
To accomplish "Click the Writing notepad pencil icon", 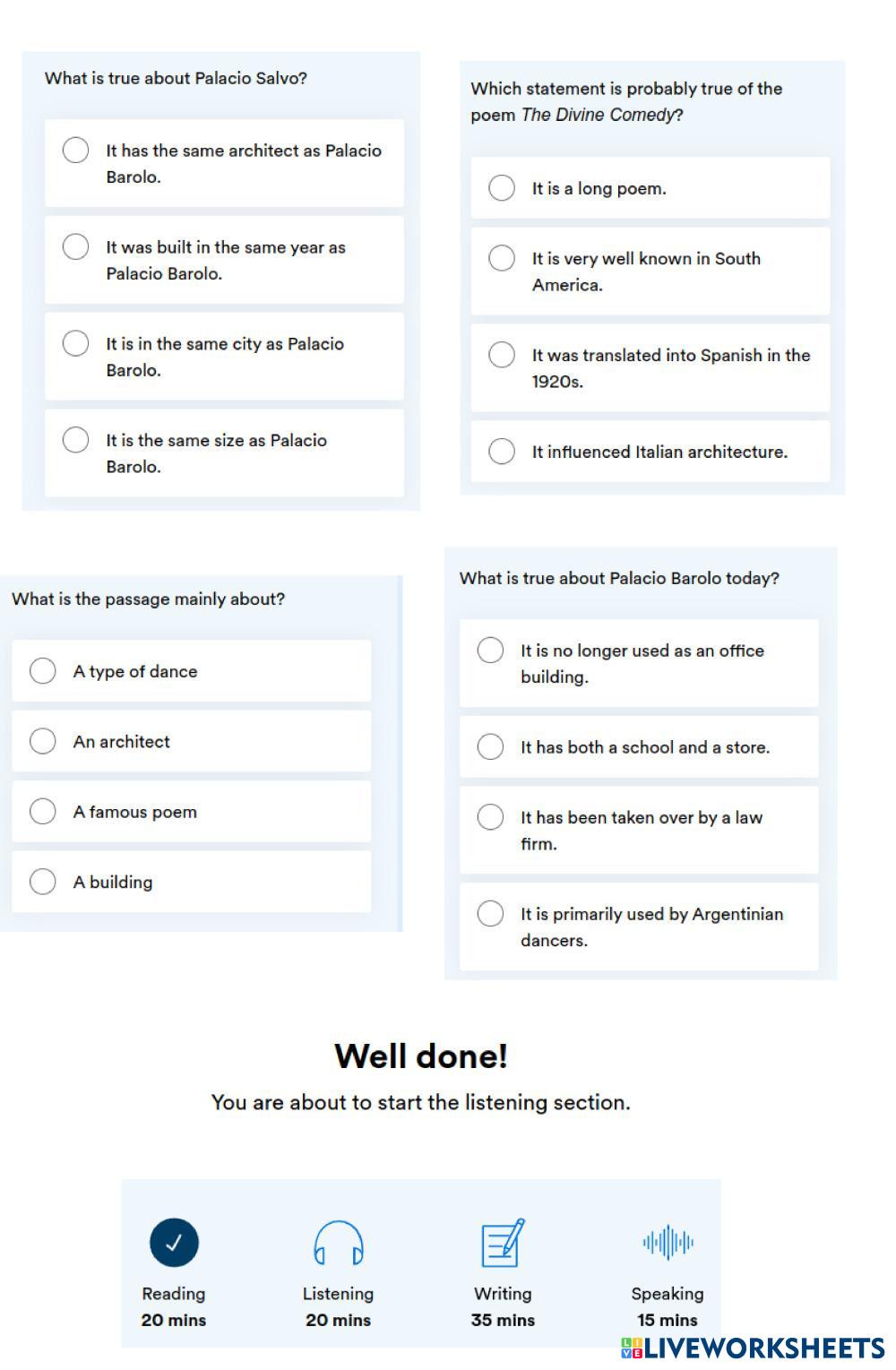I will [503, 1243].
